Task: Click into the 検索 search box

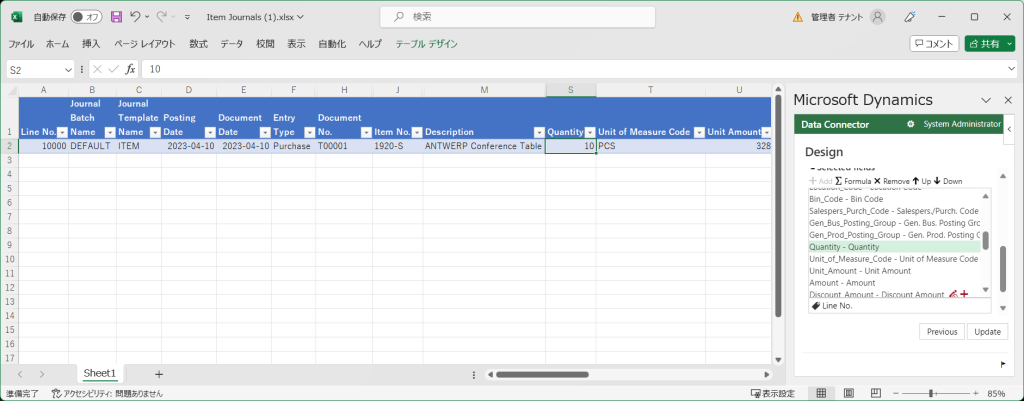Action: 518,17
